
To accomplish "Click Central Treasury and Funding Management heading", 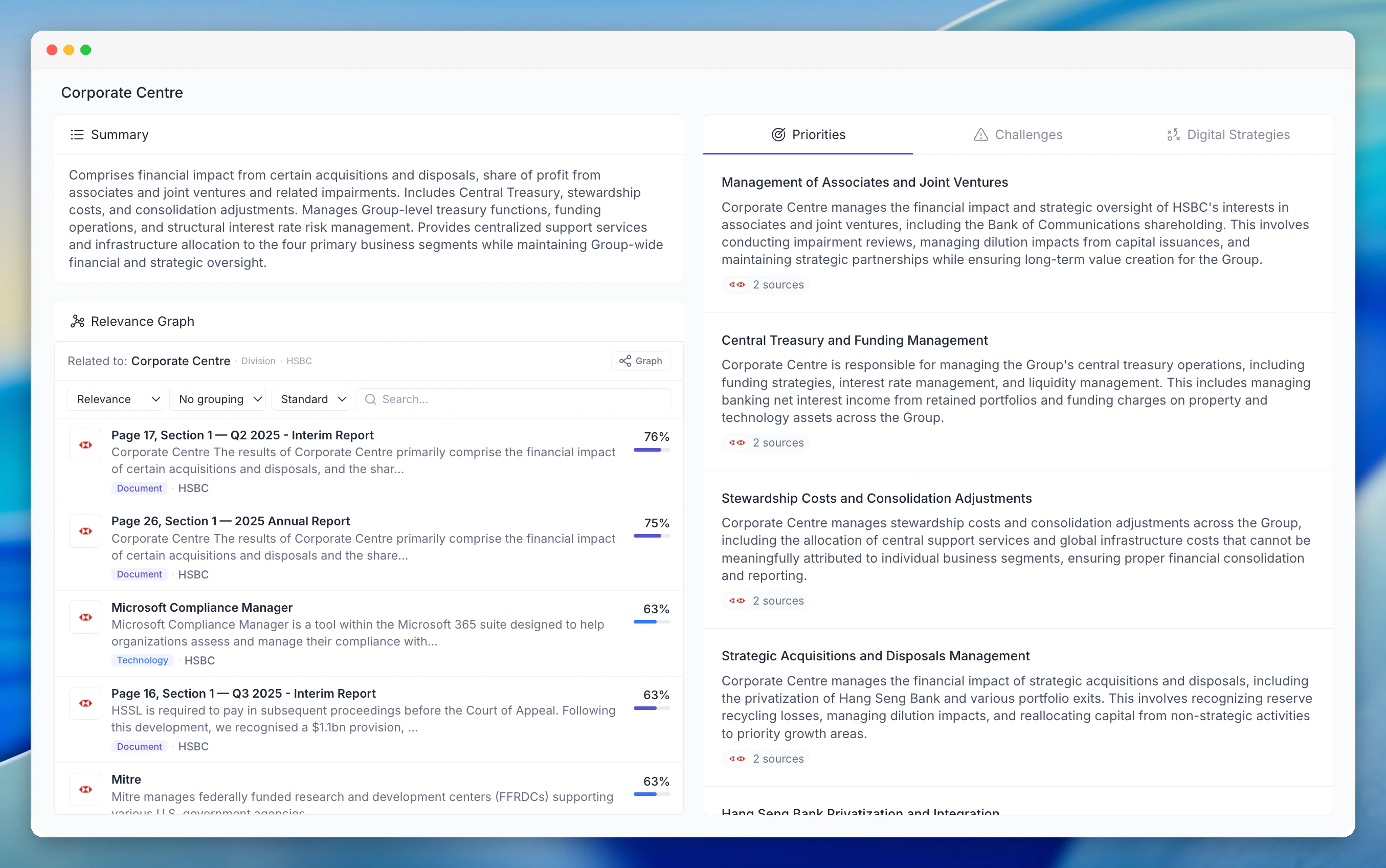I will pyautogui.click(x=854, y=340).
